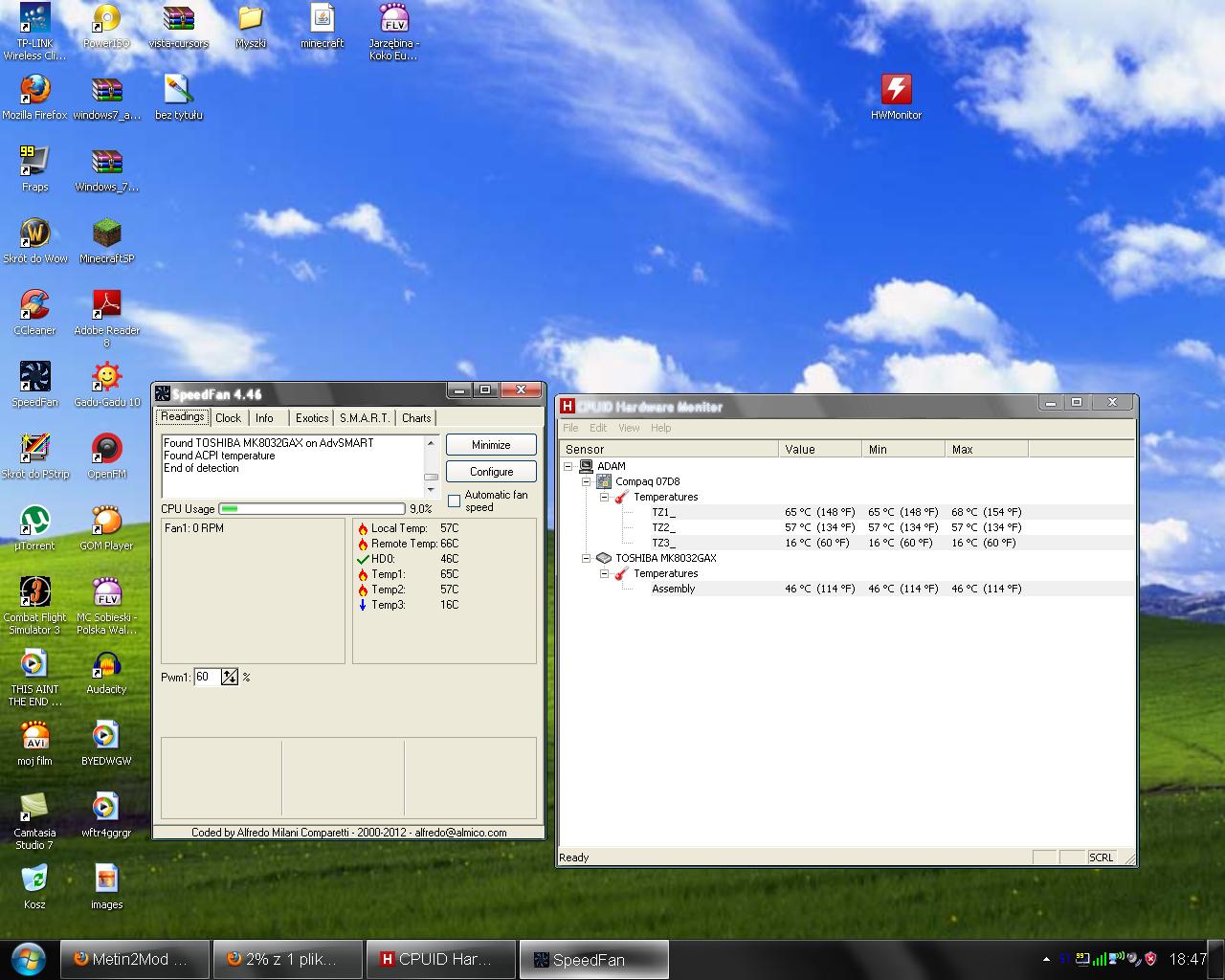
Task: Select the vista-cursors archive icon
Action: pos(178,27)
